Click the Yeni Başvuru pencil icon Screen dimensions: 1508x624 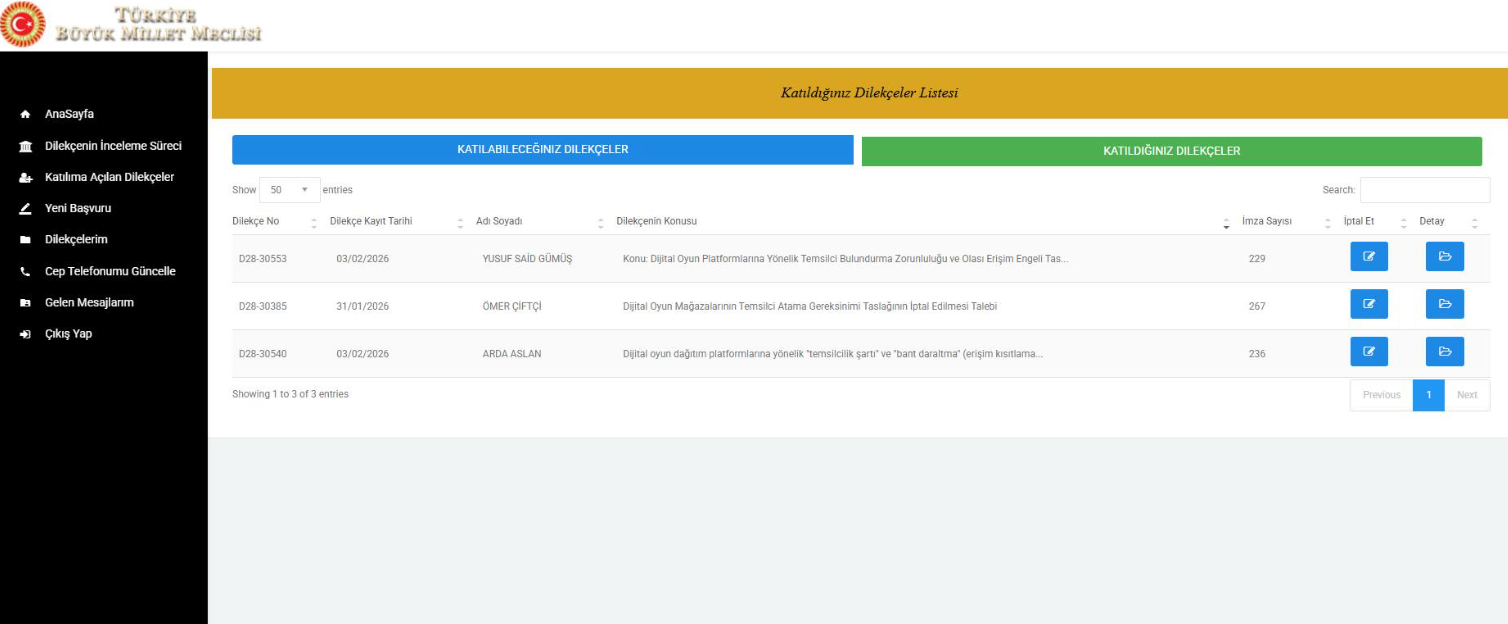point(25,209)
